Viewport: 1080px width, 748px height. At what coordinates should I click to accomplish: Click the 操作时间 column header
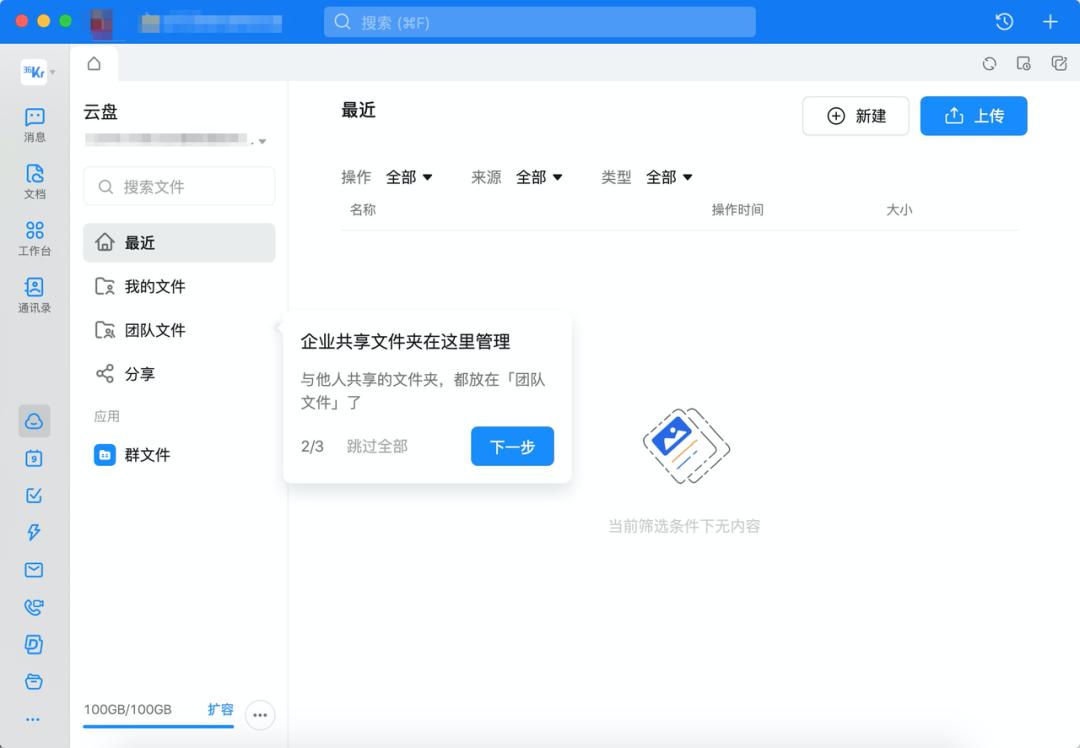[x=737, y=209]
